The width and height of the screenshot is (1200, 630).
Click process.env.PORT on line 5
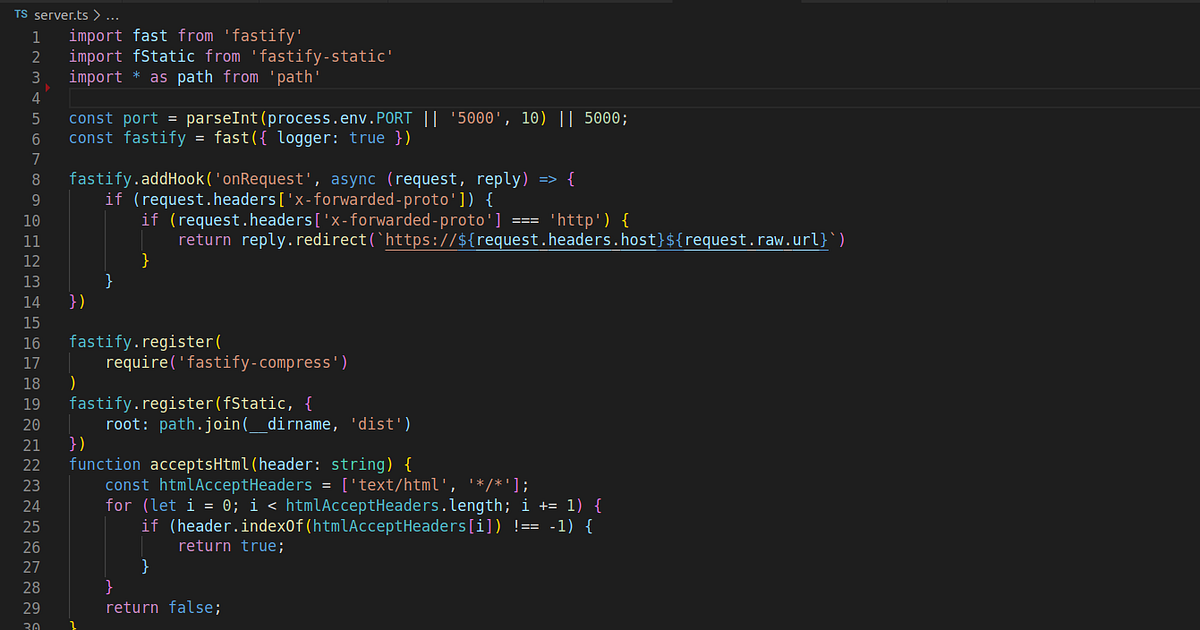point(339,118)
